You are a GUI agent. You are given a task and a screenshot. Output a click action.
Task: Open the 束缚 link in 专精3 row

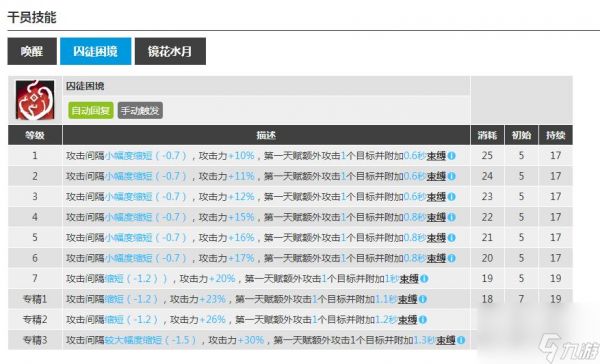click(x=446, y=340)
